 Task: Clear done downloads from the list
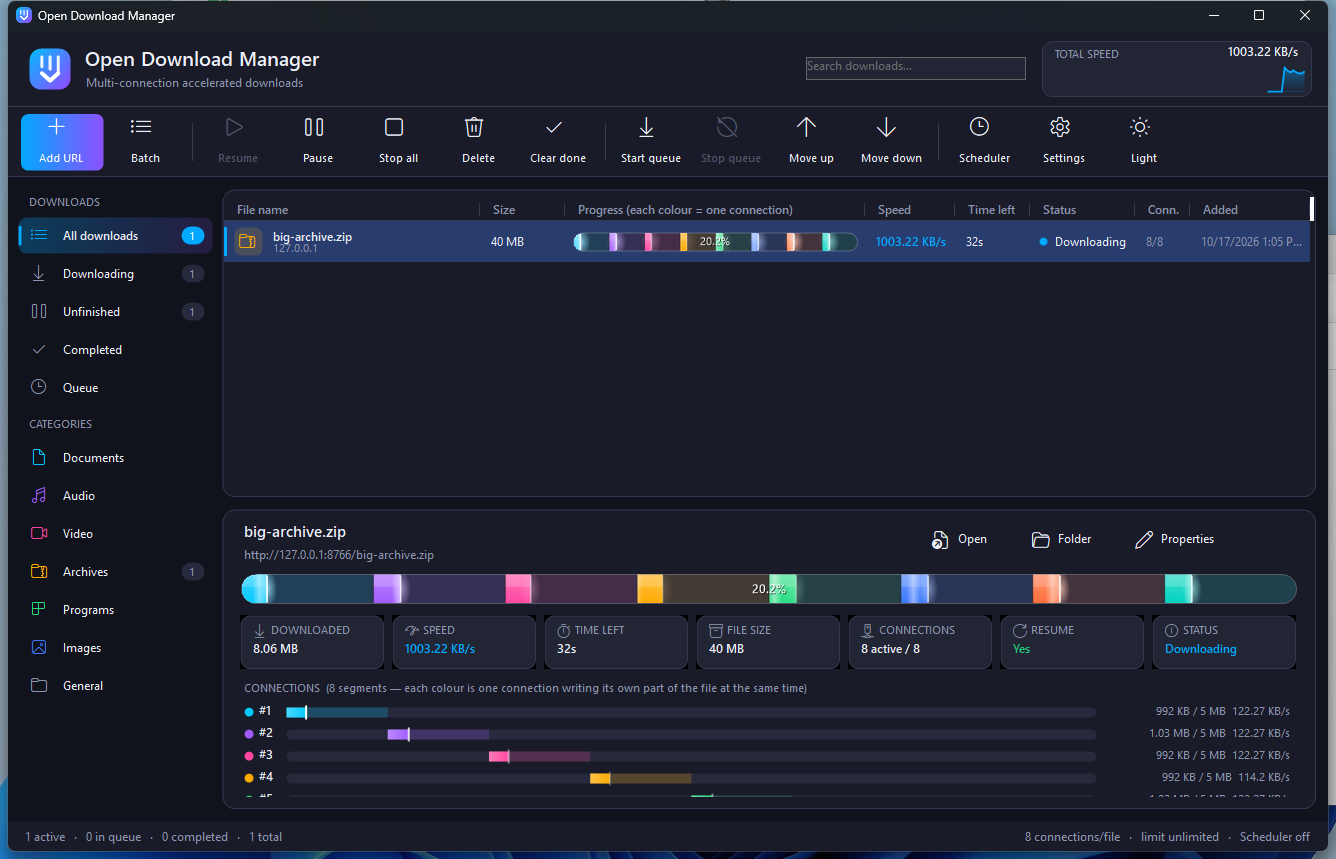point(558,142)
